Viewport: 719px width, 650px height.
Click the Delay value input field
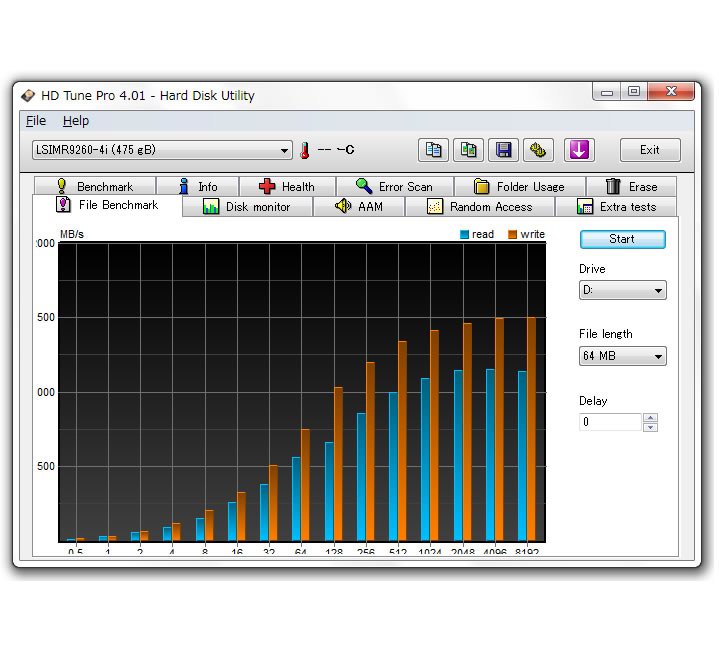pyautogui.click(x=610, y=422)
